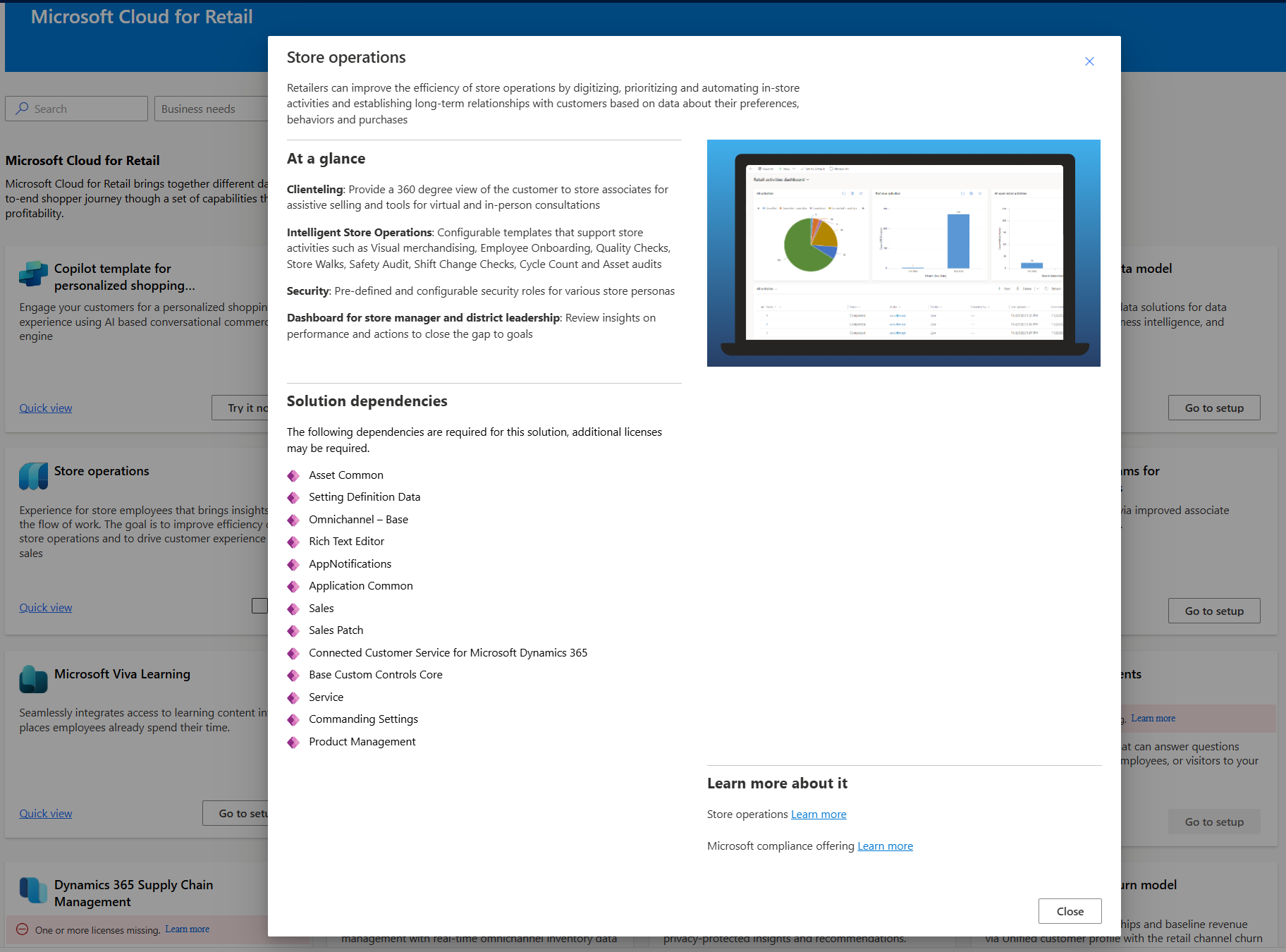This screenshot has height=952, width=1286.
Task: Click Go to setup on data model card
Action: click(x=1214, y=408)
